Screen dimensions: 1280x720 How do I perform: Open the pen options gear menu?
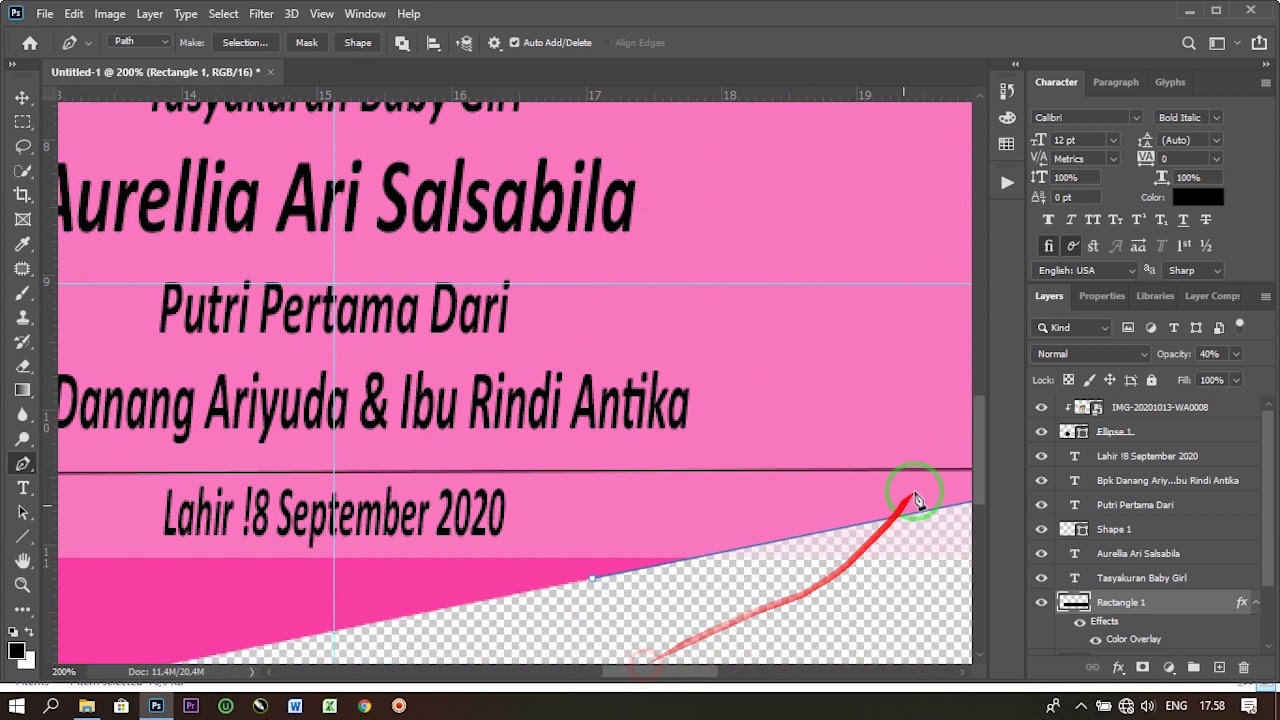[x=494, y=43]
